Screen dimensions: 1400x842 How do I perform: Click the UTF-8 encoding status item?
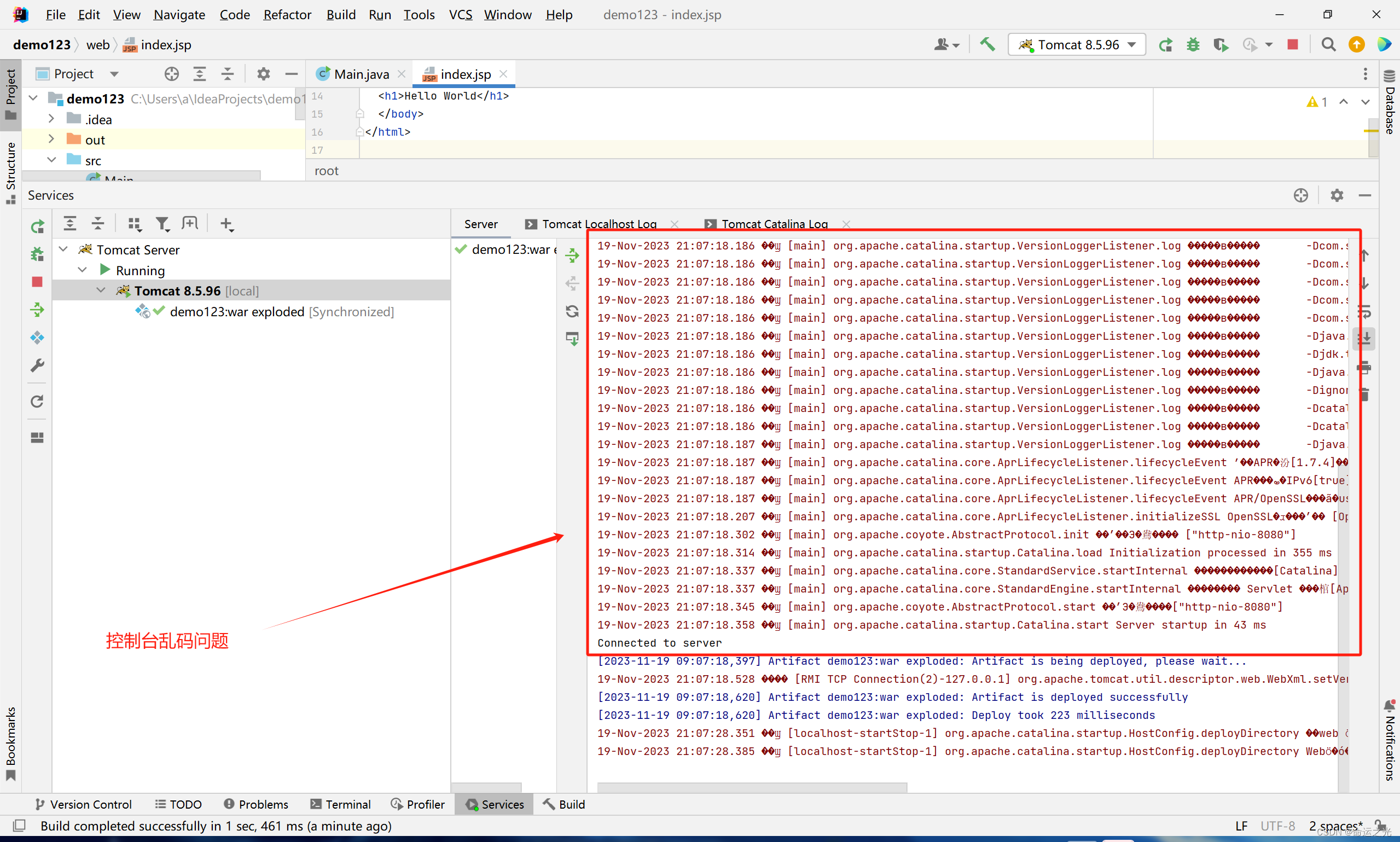tap(1277, 826)
